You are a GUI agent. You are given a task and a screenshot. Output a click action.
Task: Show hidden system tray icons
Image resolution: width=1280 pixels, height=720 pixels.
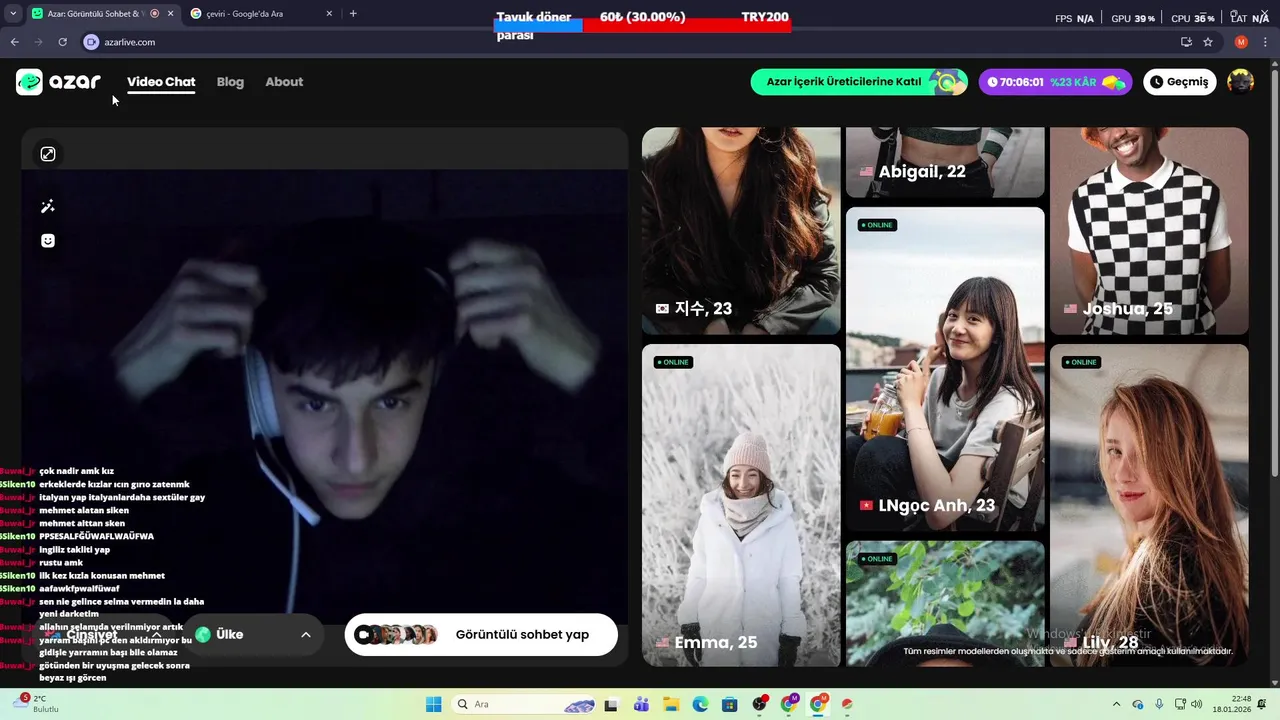tap(1116, 705)
